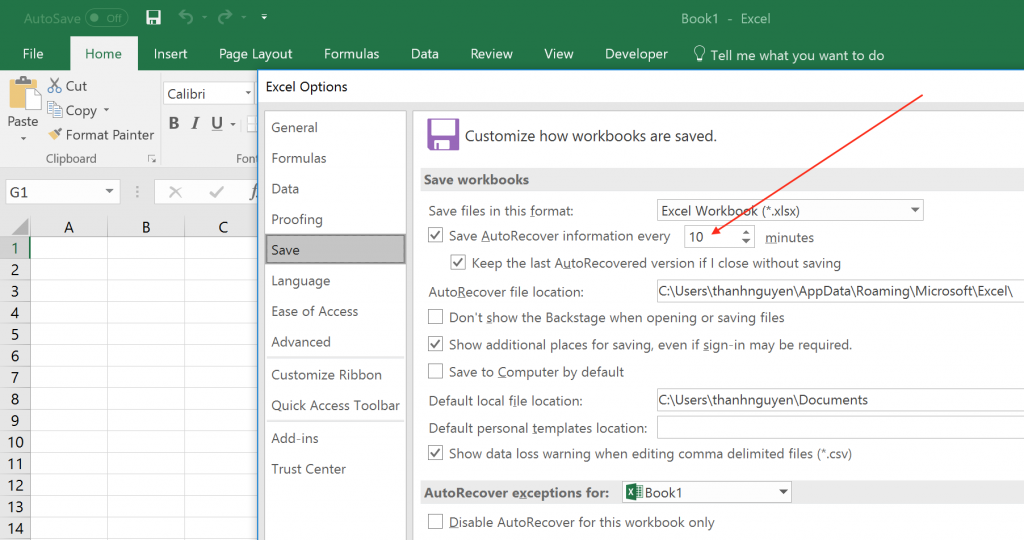This screenshot has height=540, width=1024.
Task: Open the Underline style dropdown arrow
Action: pos(232,123)
